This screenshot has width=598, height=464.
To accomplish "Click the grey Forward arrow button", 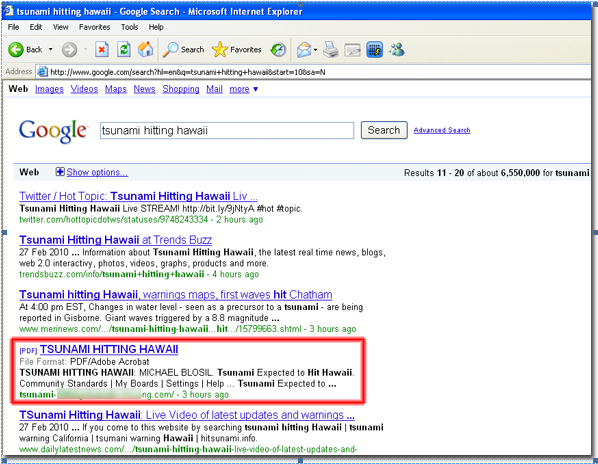I will (69, 50).
